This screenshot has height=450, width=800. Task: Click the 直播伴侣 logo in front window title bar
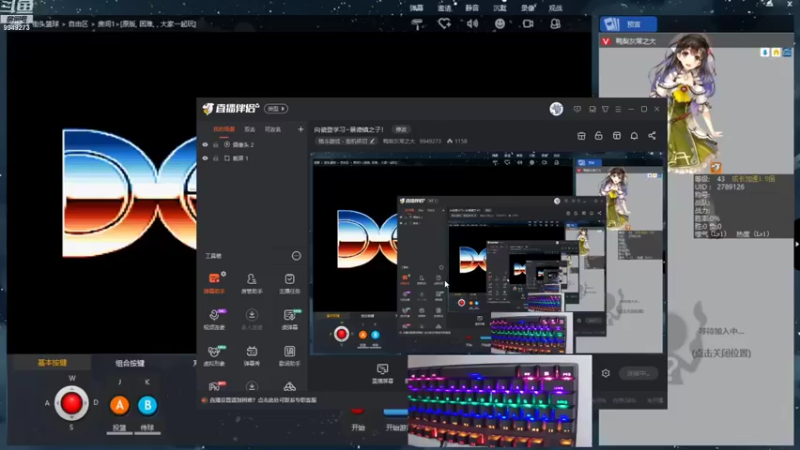click(231, 108)
